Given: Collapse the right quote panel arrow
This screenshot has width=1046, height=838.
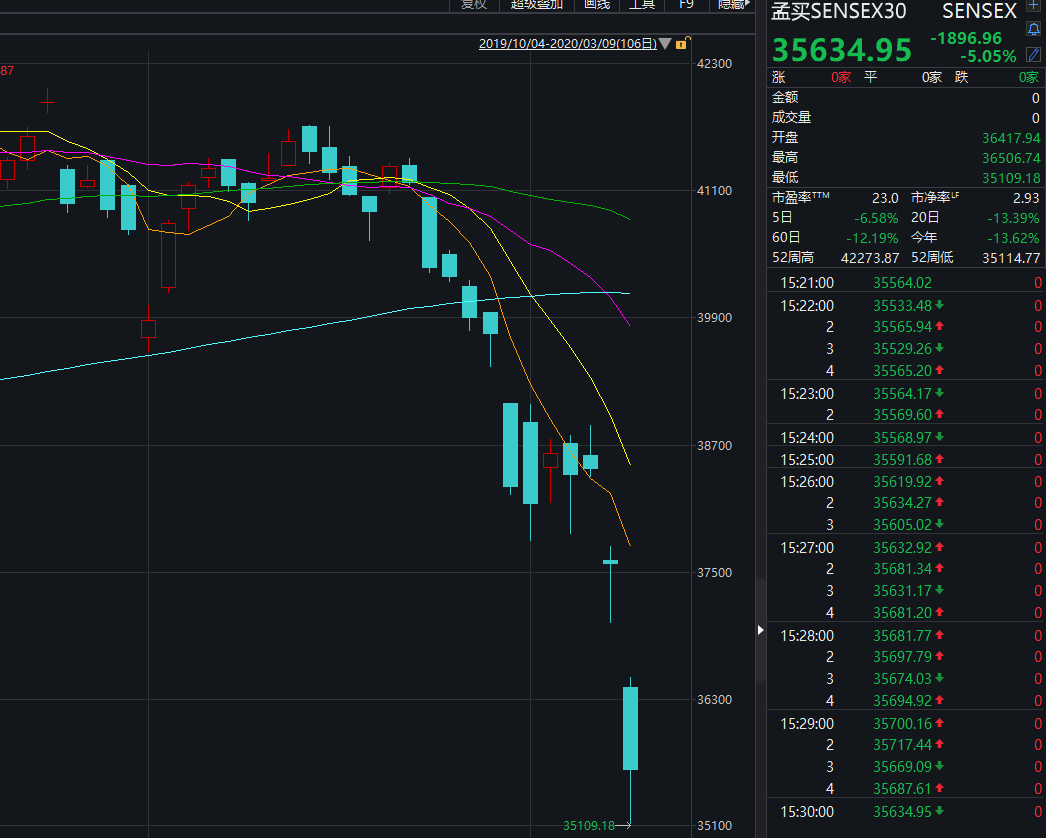Looking at the screenshot, I should pyautogui.click(x=760, y=630).
